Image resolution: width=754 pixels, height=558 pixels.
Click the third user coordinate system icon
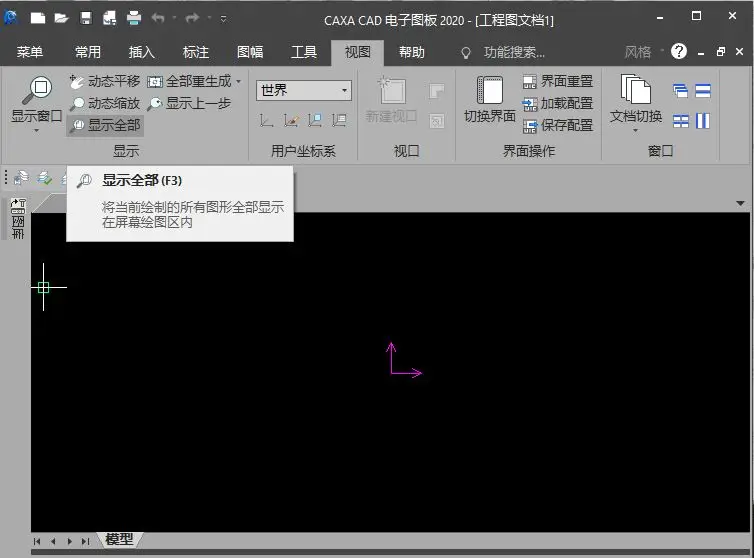pos(315,120)
